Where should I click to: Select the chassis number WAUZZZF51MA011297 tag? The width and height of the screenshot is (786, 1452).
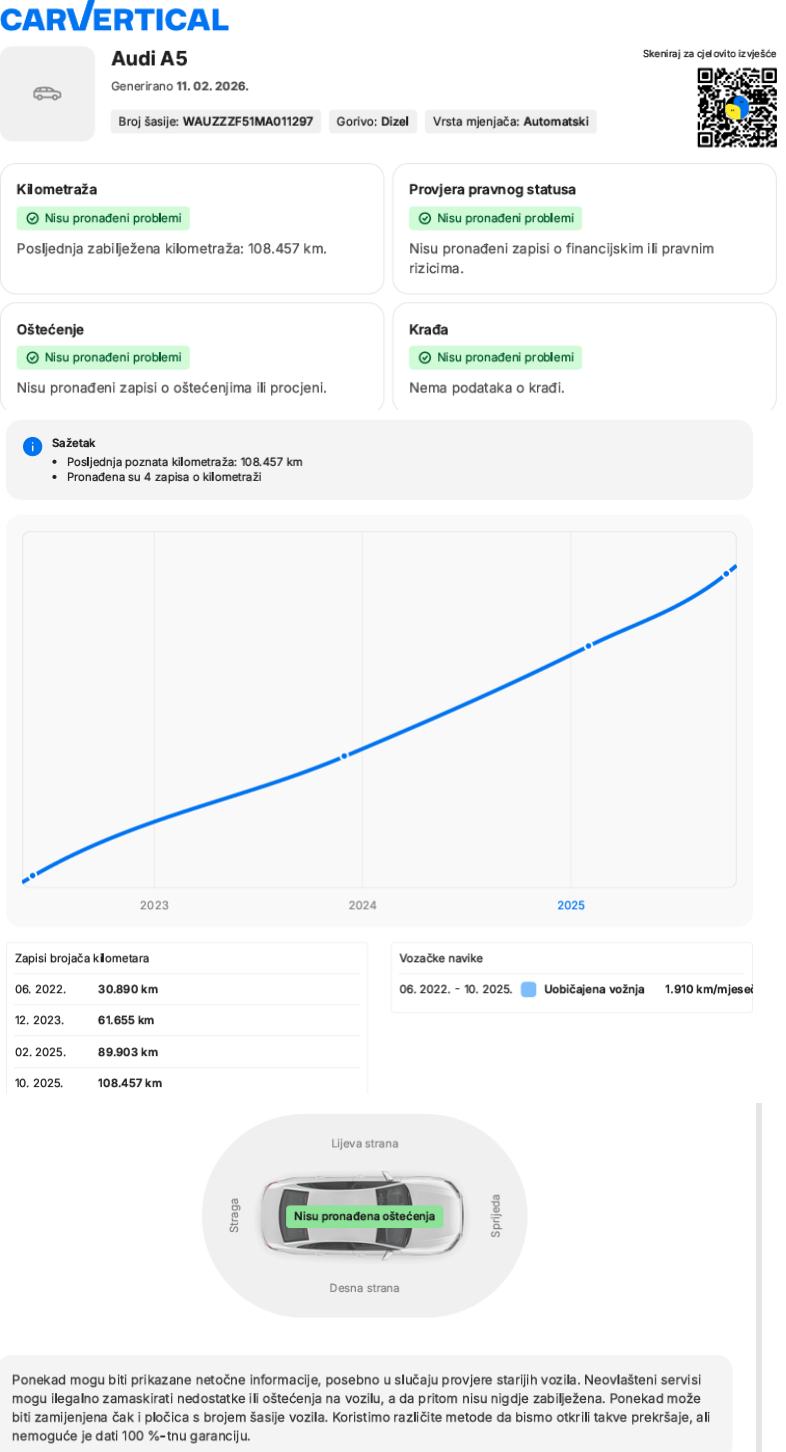point(215,122)
